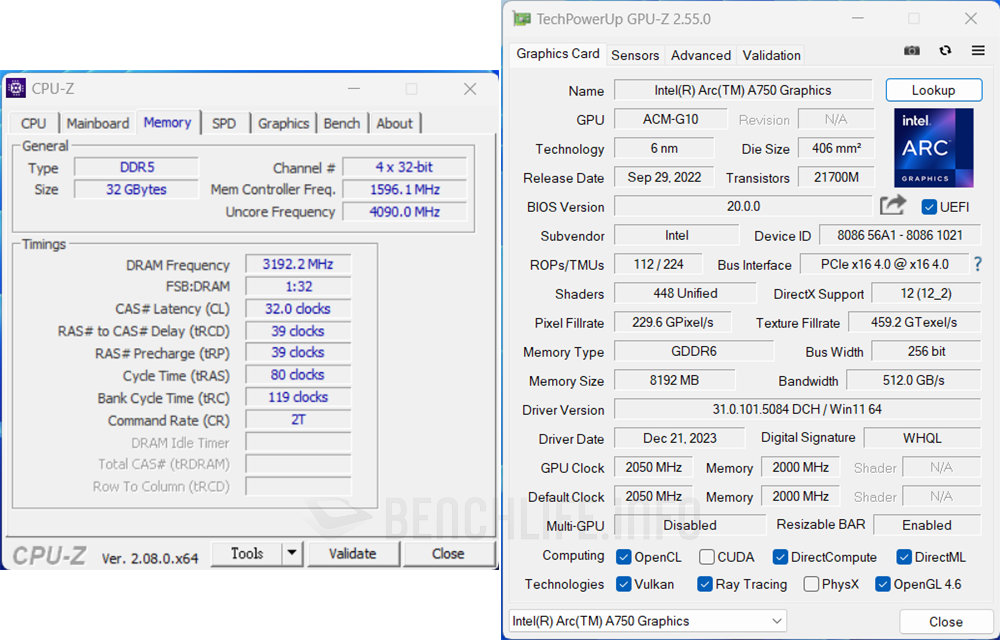Image resolution: width=1000 pixels, height=640 pixels.
Task: Click the FSB:DRAM value 1:32
Action: click(298, 286)
